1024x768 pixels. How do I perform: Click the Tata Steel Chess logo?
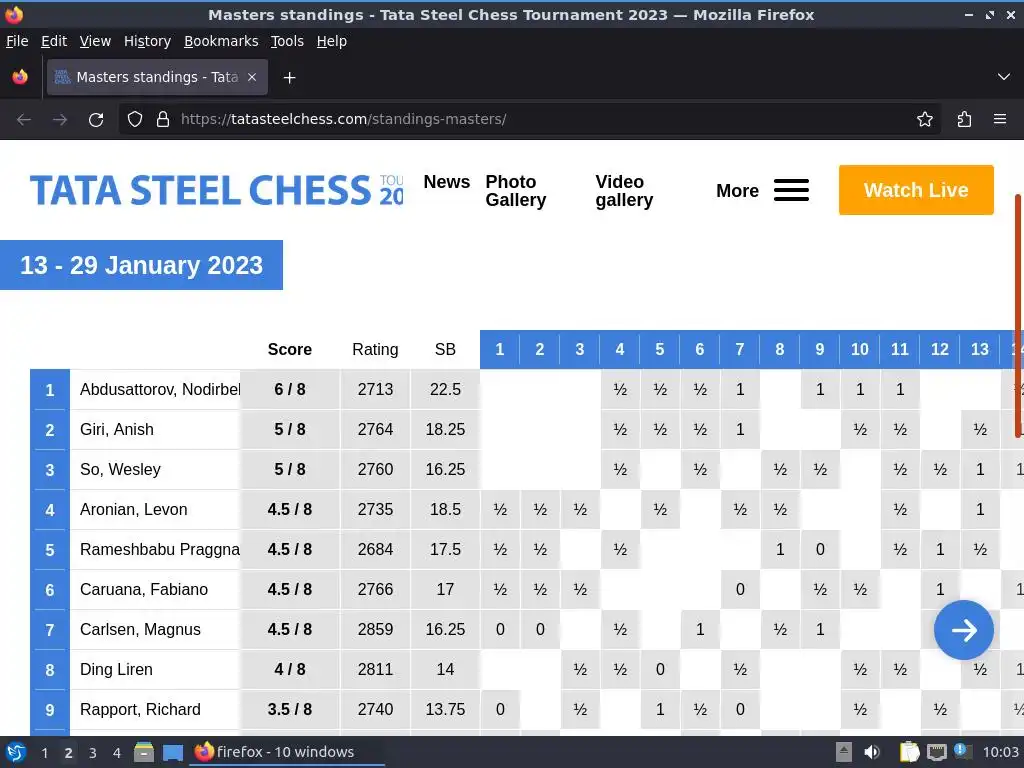[x=217, y=190]
